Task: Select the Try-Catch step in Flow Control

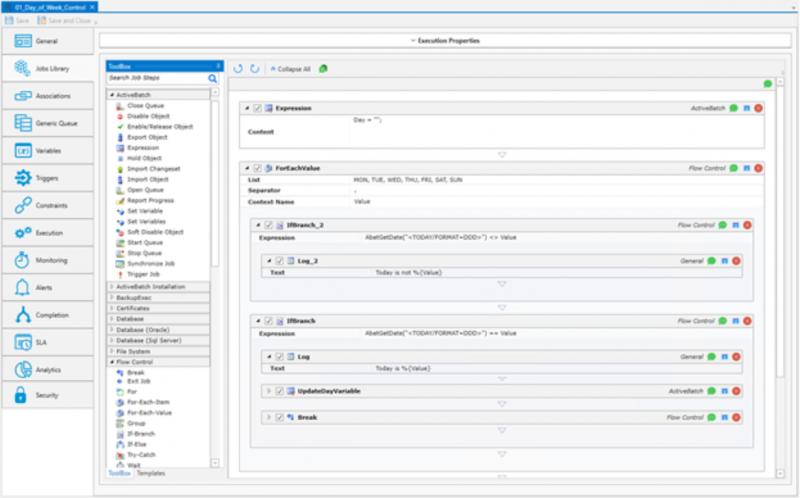Action: tap(141, 454)
